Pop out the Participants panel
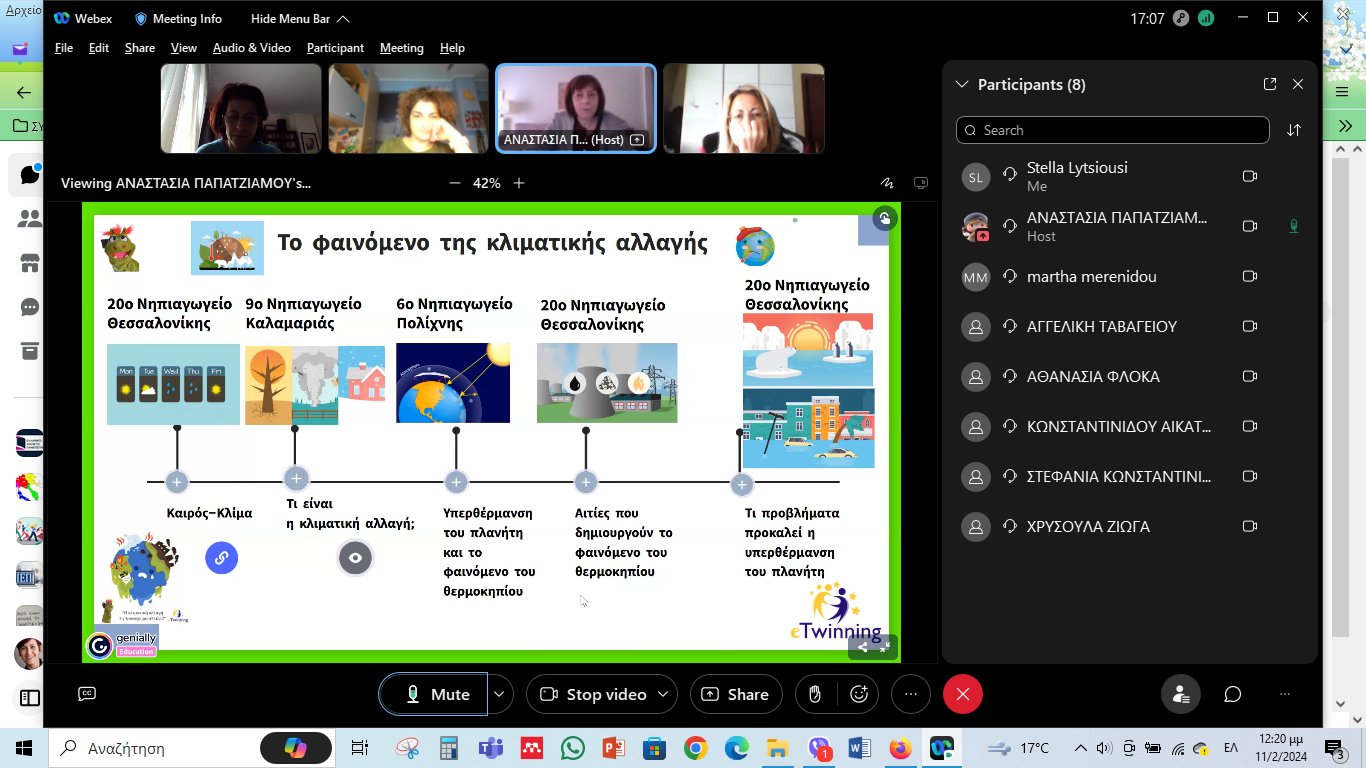Viewport: 1366px width, 768px height. point(1270,85)
